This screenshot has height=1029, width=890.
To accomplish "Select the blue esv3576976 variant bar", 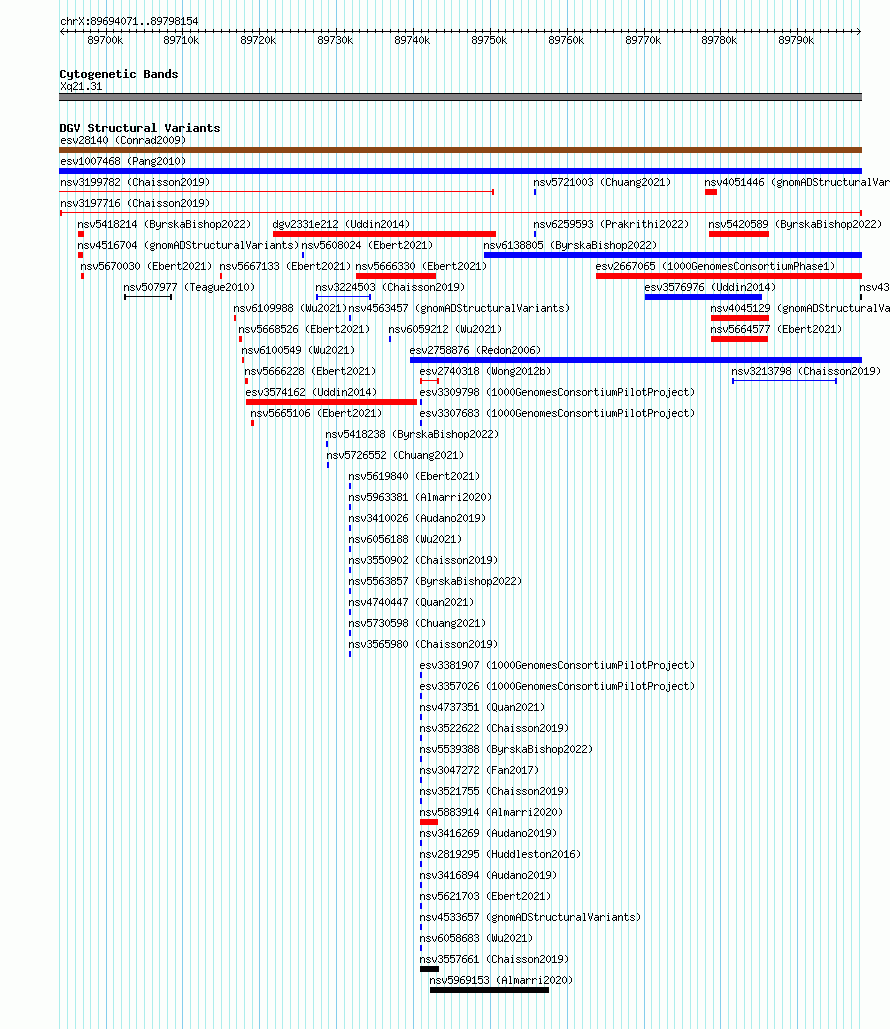I will pyautogui.click(x=703, y=297).
